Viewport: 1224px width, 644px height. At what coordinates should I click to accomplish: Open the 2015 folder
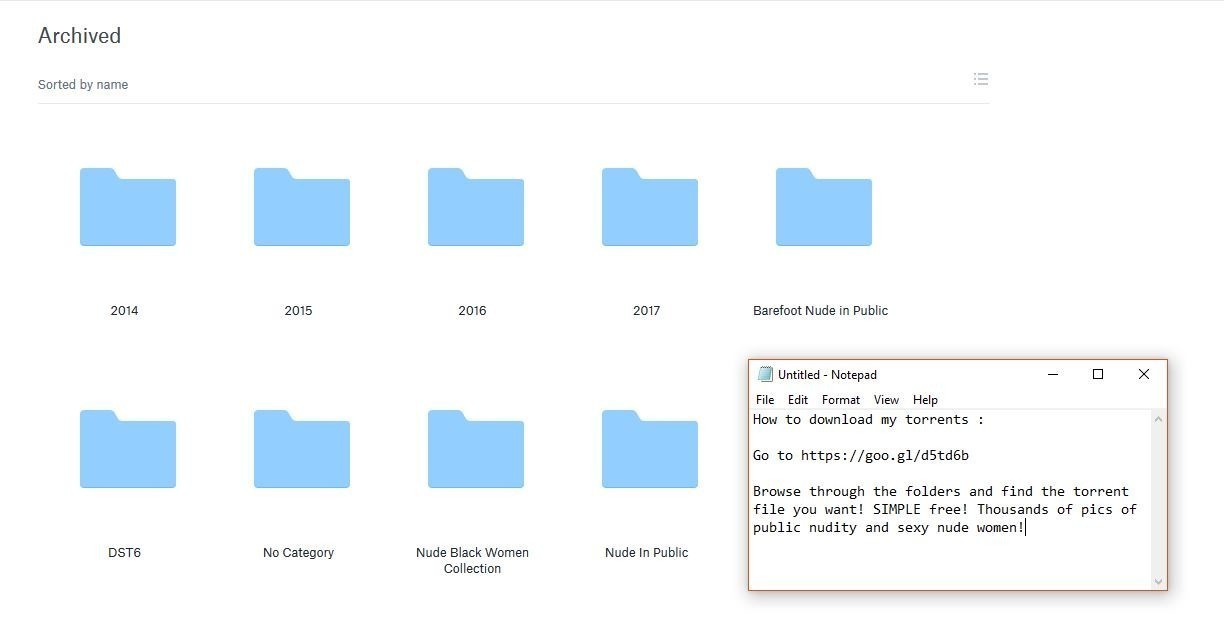pos(301,208)
